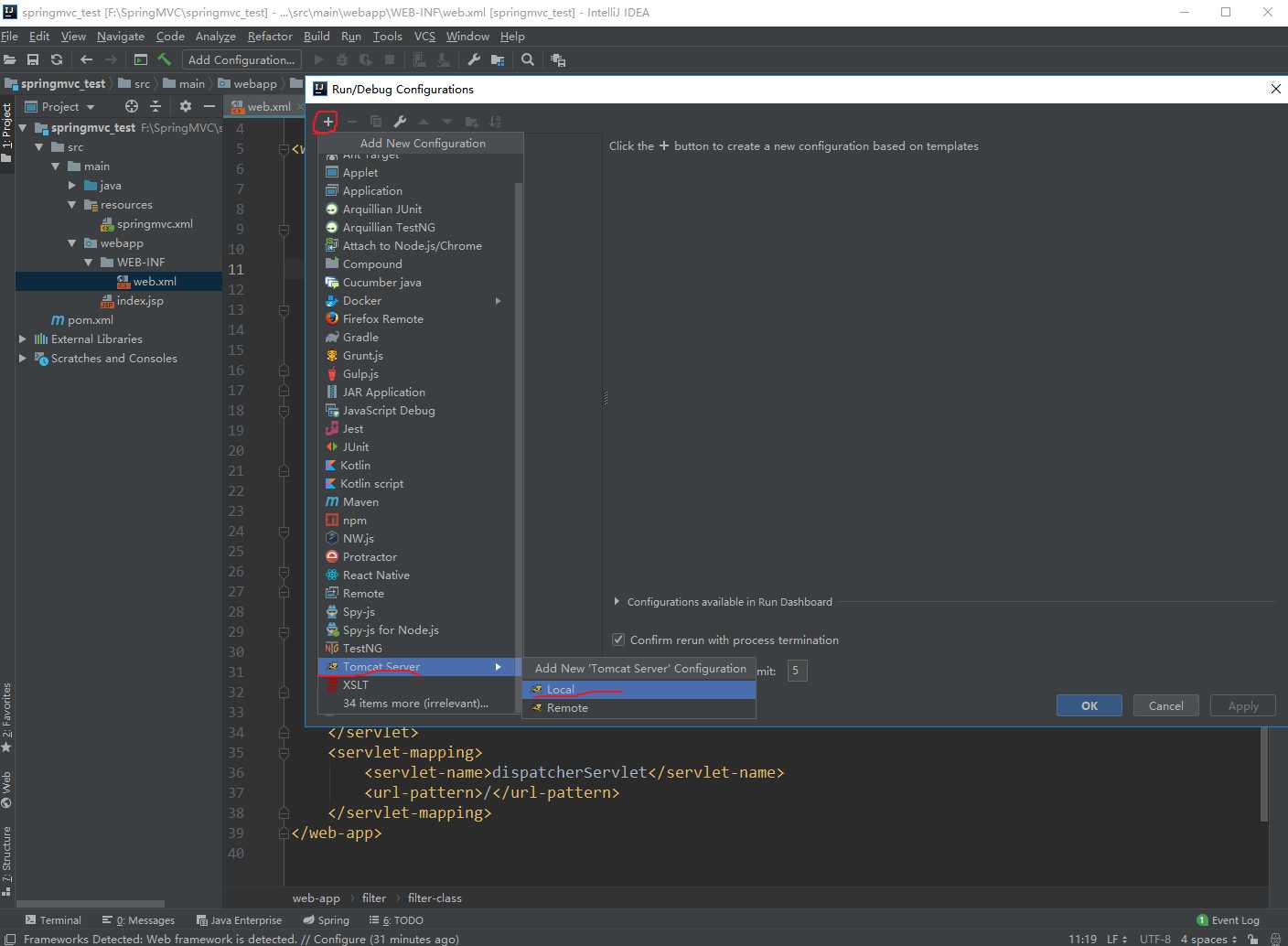Click the Copy Configuration icon in dialog
1288x946 pixels.
click(376, 122)
